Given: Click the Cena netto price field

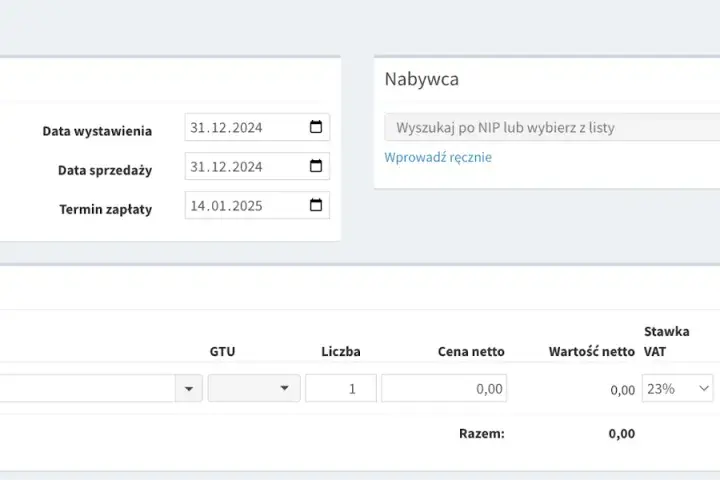Looking at the screenshot, I should 444,389.
